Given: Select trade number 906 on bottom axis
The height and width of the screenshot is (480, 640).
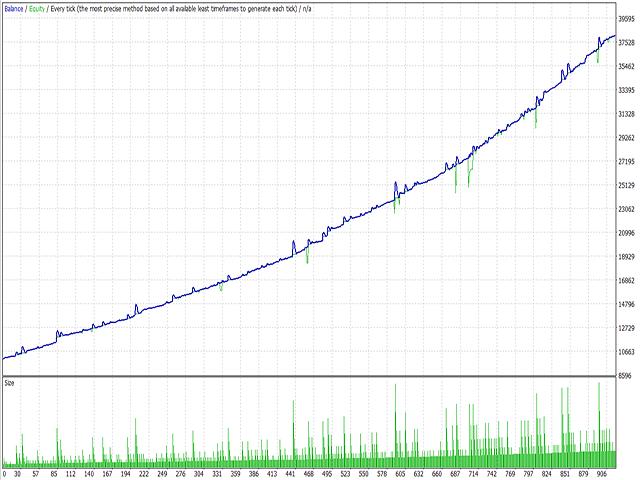Looking at the screenshot, I should [x=601, y=474].
